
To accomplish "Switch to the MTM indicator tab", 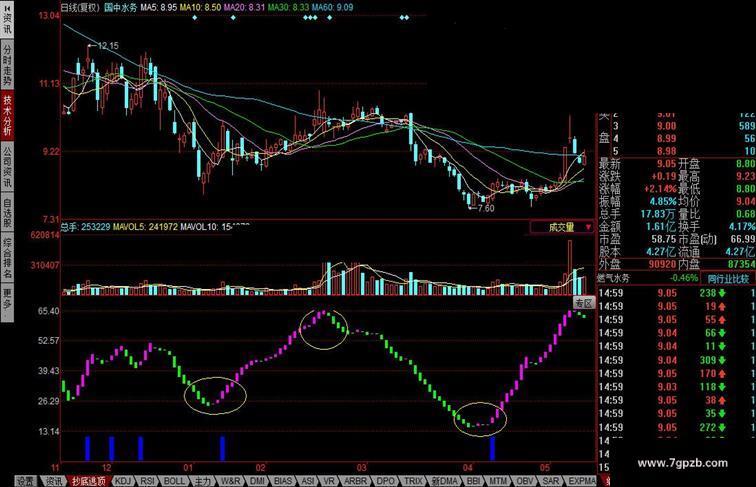I will click(x=498, y=481).
